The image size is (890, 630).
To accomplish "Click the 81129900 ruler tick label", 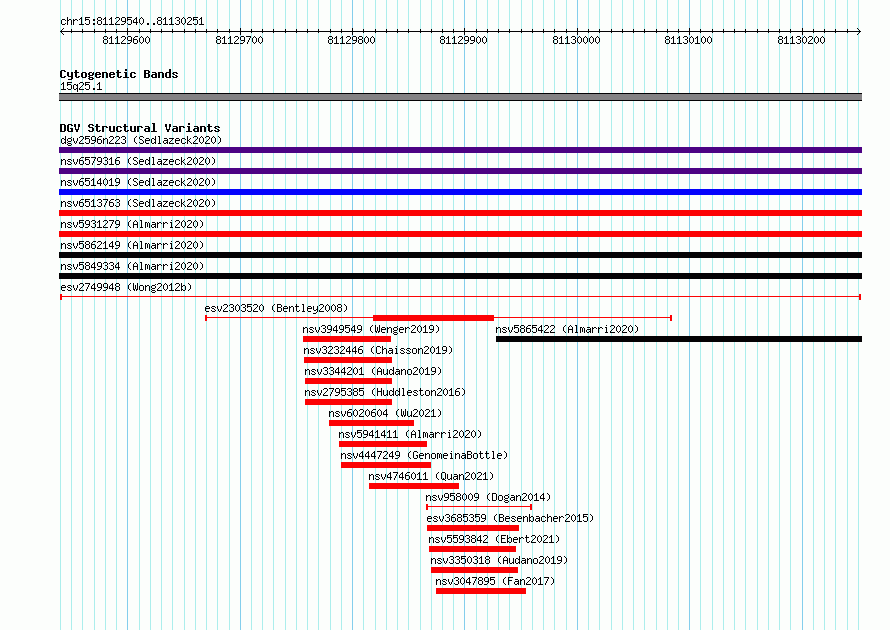I will (463, 40).
